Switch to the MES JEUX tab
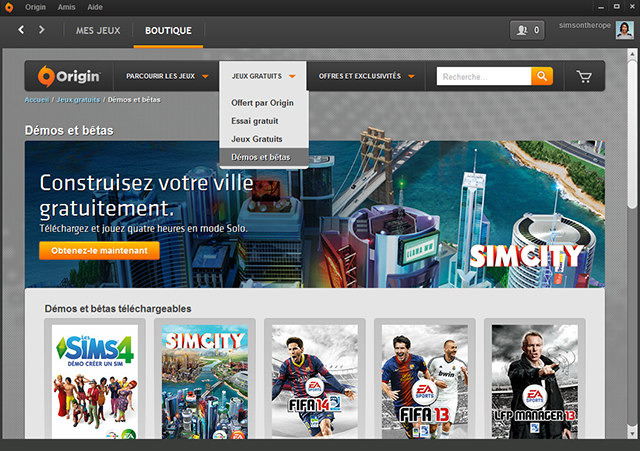Screen dimensions: 640x451 98,31
